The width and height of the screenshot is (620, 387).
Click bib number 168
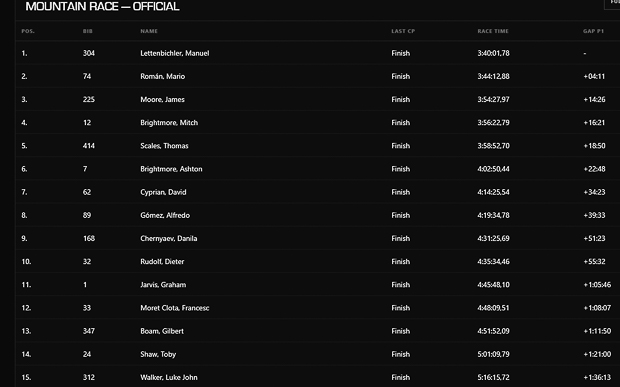tap(89, 238)
